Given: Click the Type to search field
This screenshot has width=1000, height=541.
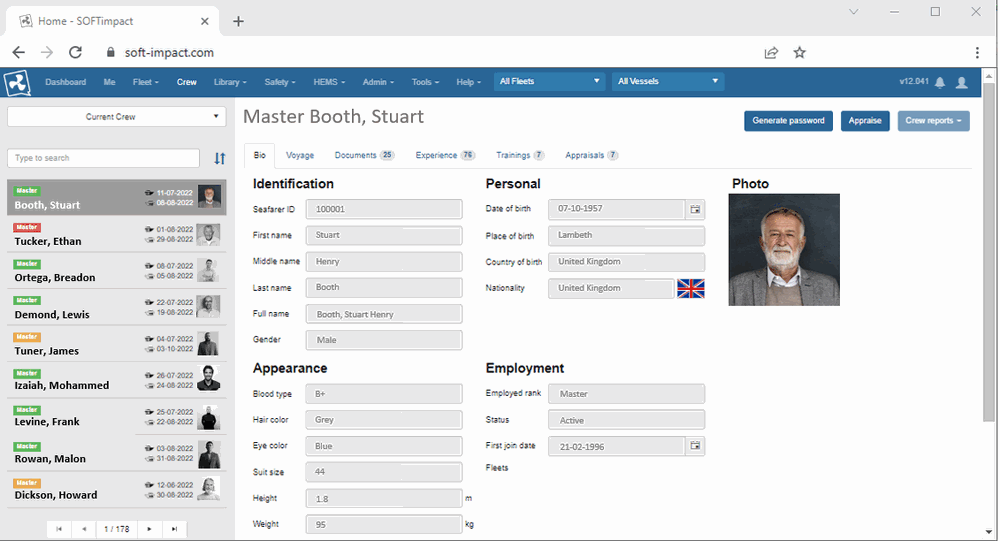Looking at the screenshot, I should tap(103, 158).
